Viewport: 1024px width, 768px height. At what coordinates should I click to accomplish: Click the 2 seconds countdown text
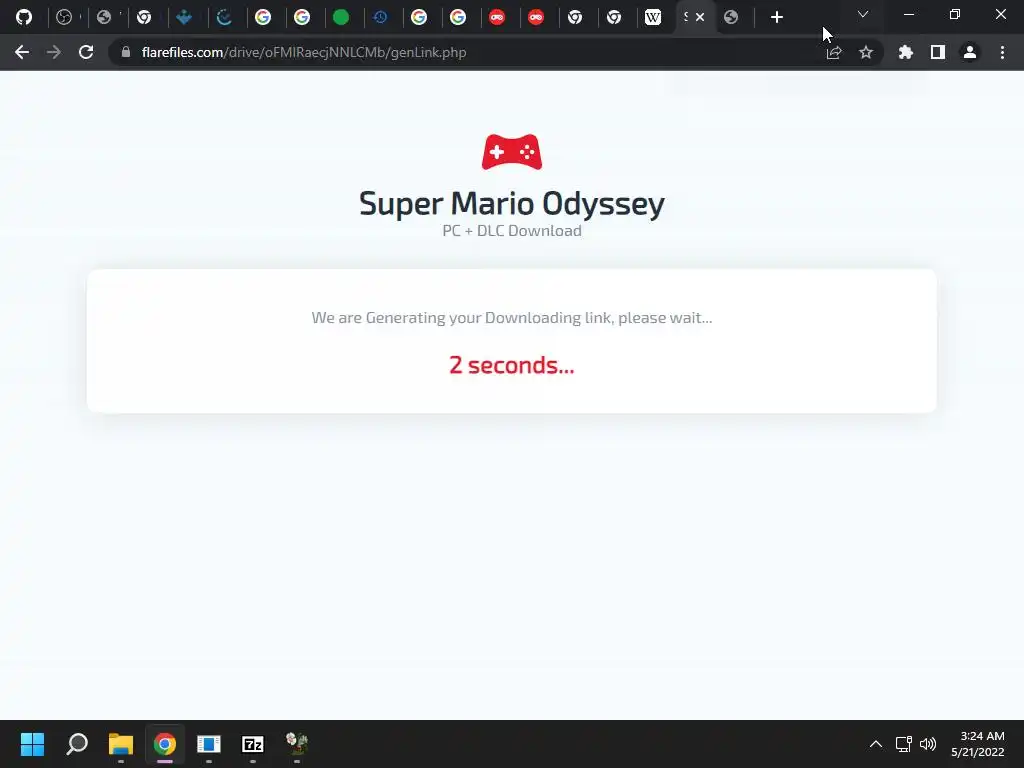pyautogui.click(x=512, y=365)
